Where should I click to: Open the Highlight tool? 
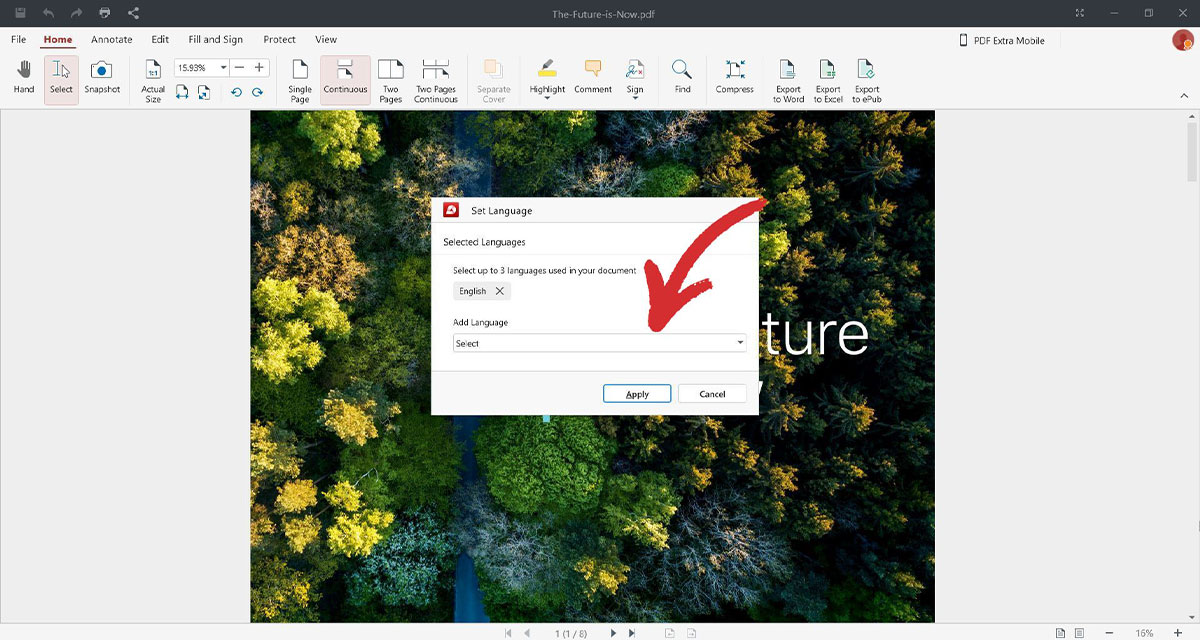[547, 76]
